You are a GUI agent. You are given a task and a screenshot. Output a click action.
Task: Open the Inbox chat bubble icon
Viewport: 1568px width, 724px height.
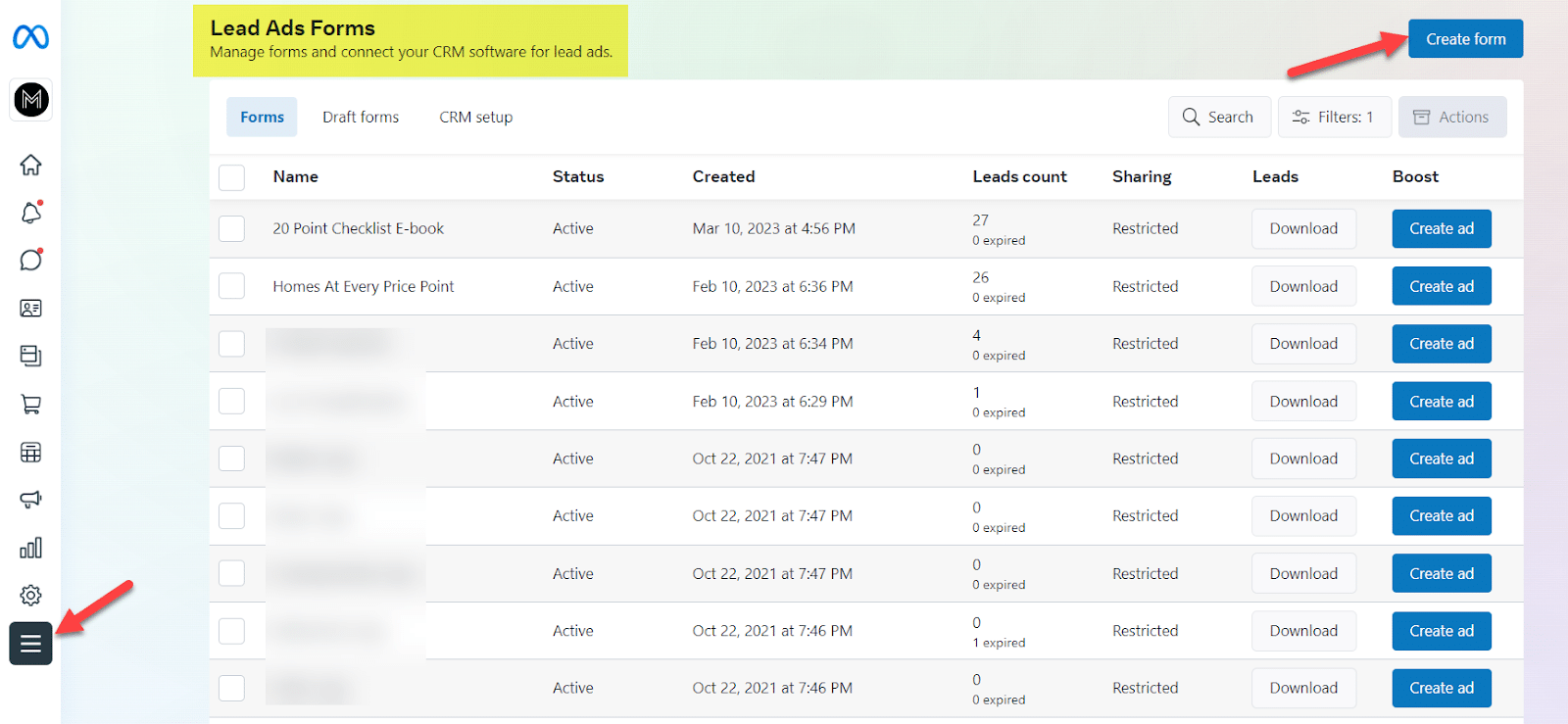point(30,260)
